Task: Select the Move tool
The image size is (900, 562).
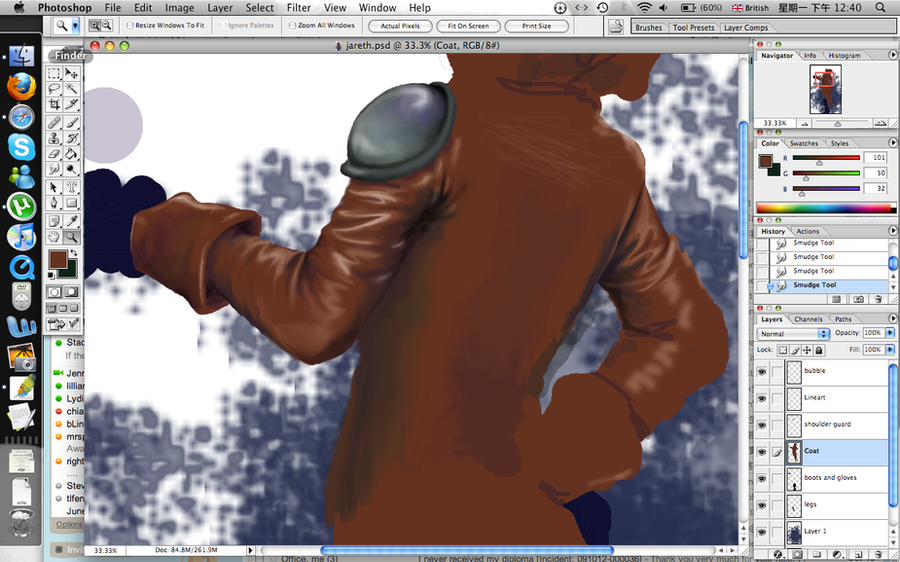Action: pyautogui.click(x=71, y=73)
